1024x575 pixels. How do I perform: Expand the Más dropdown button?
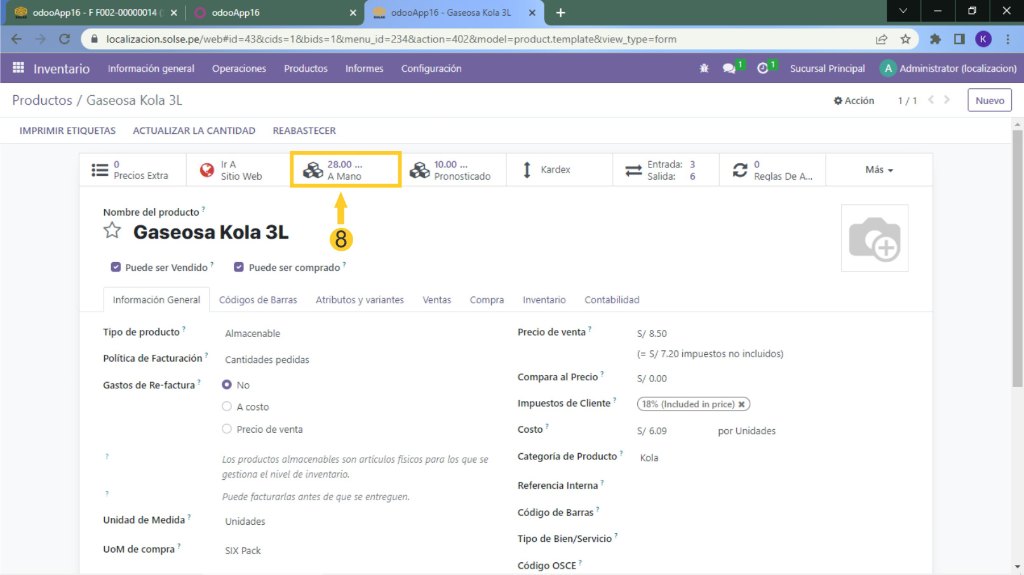pyautogui.click(x=878, y=170)
